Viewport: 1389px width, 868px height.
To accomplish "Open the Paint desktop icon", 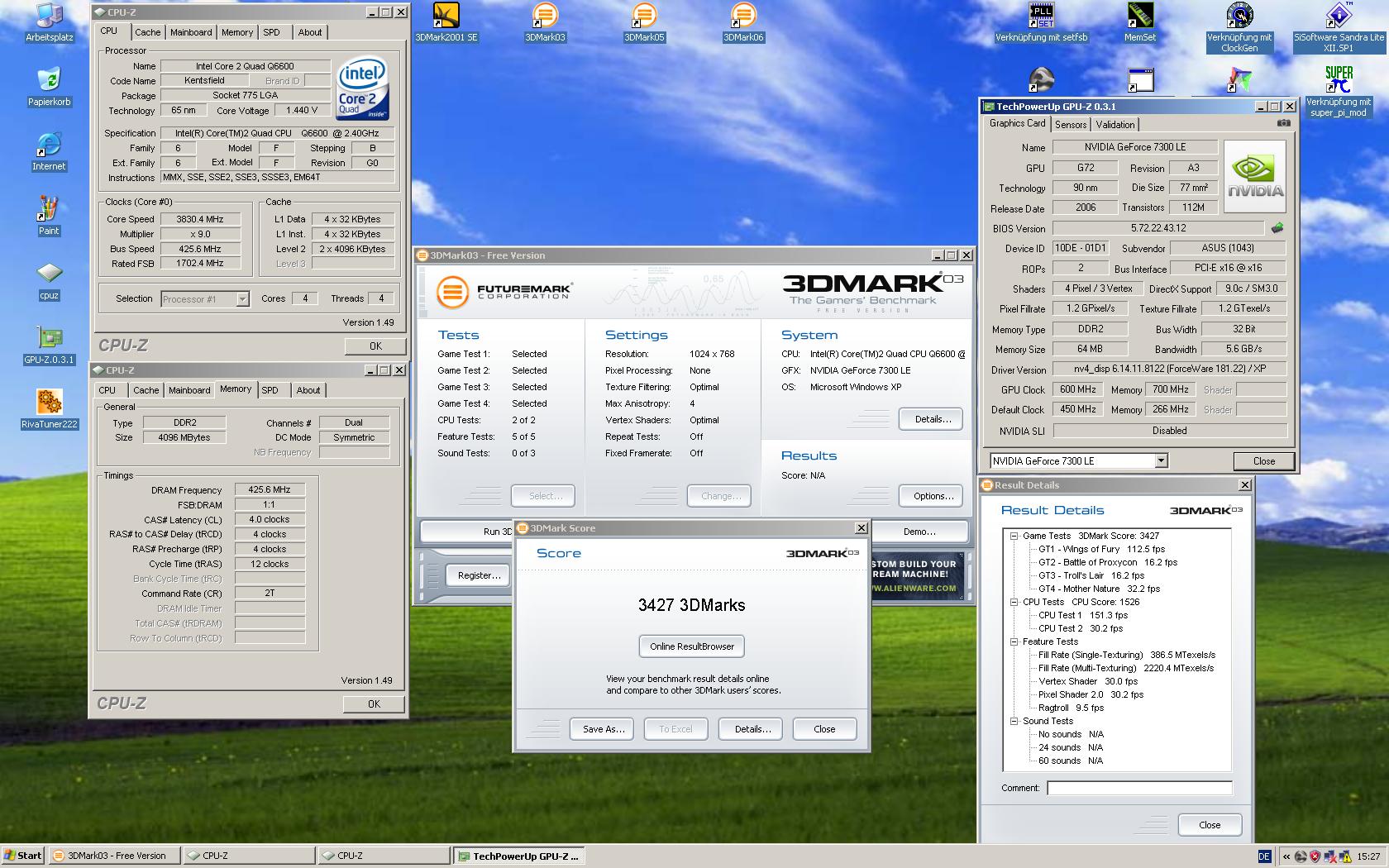I will click(x=49, y=216).
